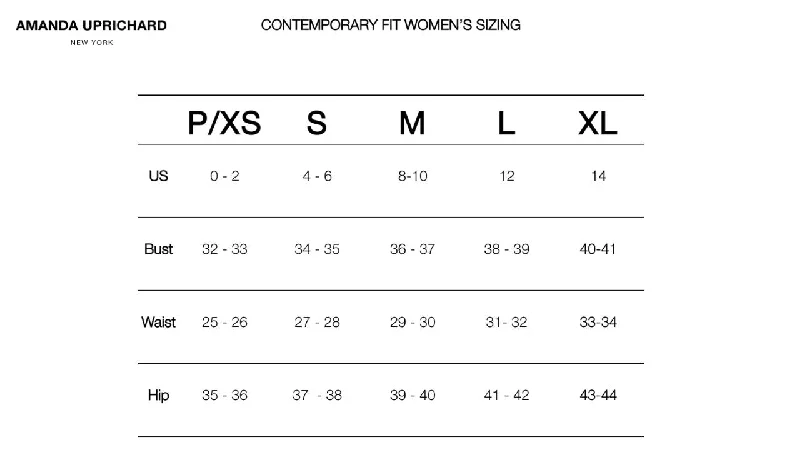Click the Bust row label
Image resolution: width=800 pixels, height=450 pixels.
tap(159, 249)
